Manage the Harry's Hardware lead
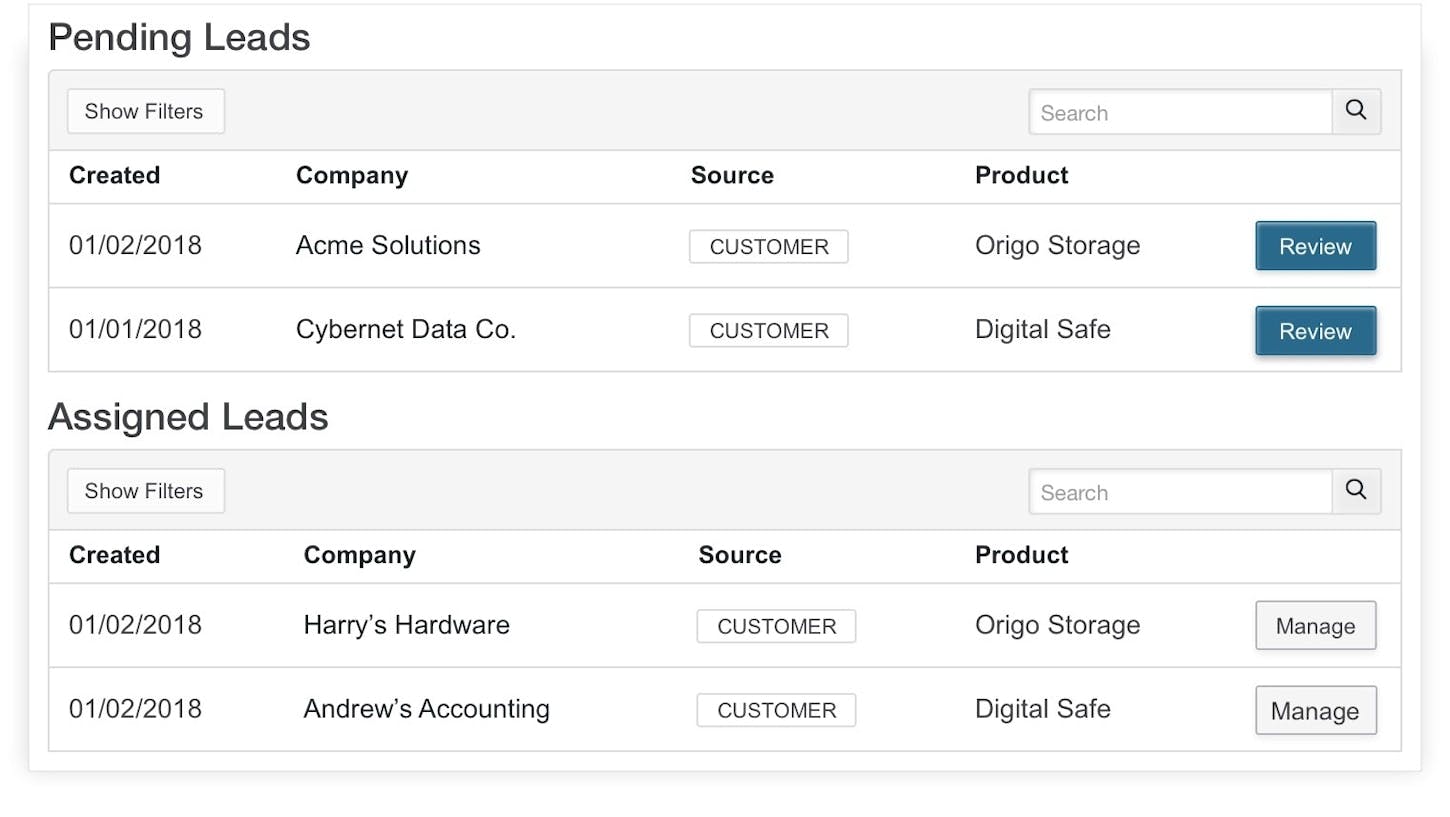 pyautogui.click(x=1315, y=626)
